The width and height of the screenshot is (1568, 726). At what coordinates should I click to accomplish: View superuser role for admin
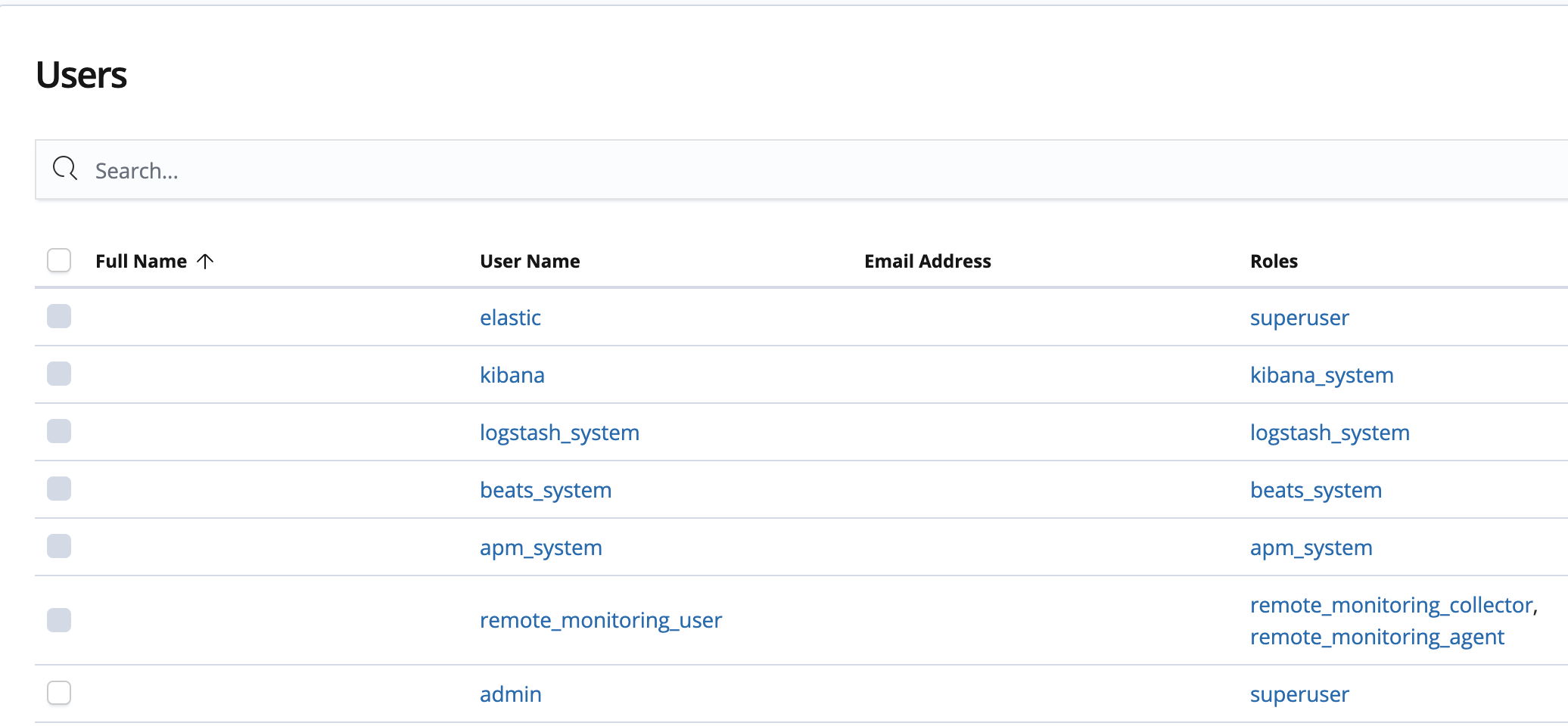pyautogui.click(x=1299, y=694)
